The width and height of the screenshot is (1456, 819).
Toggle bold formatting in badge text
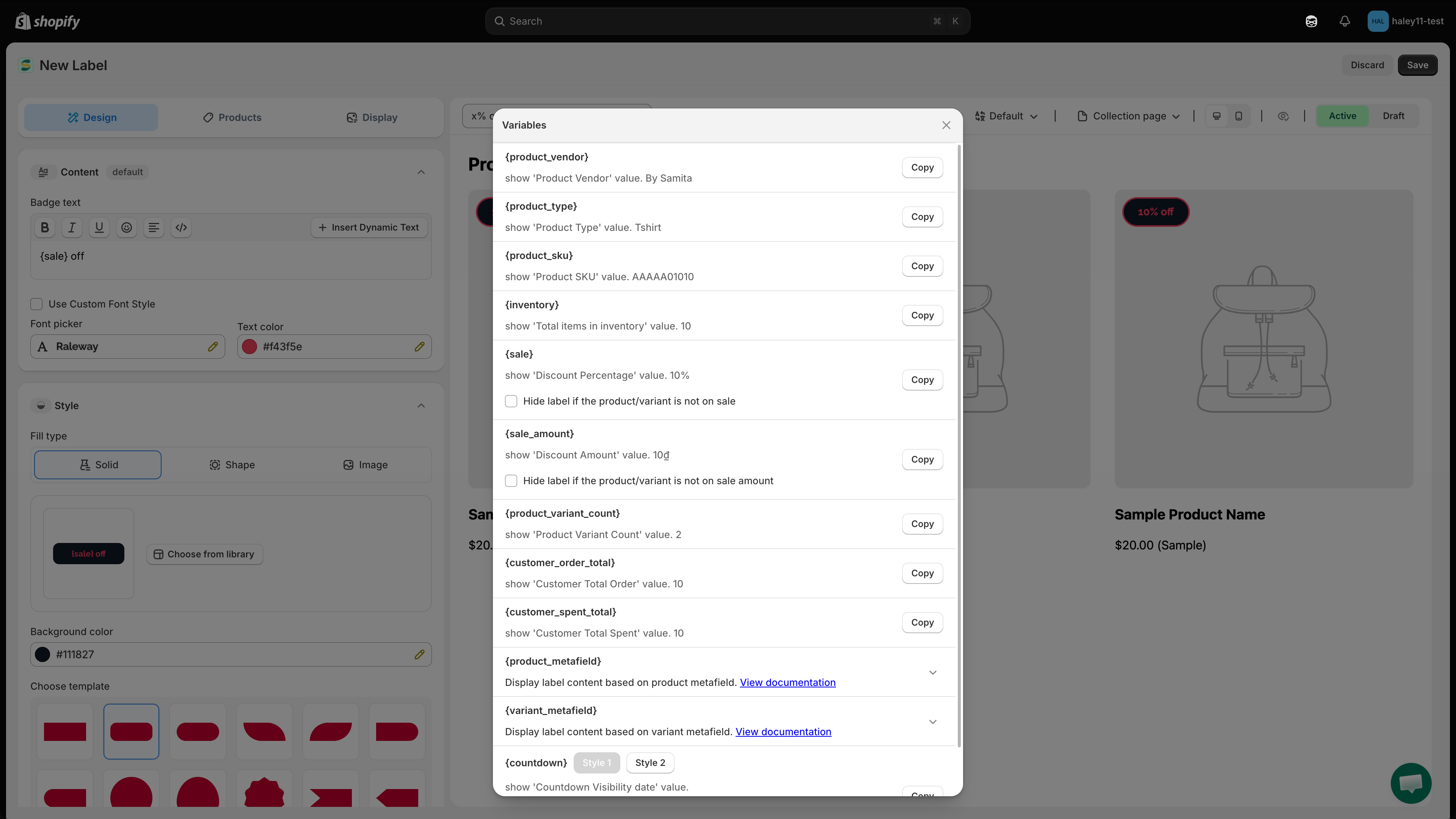coord(45,227)
